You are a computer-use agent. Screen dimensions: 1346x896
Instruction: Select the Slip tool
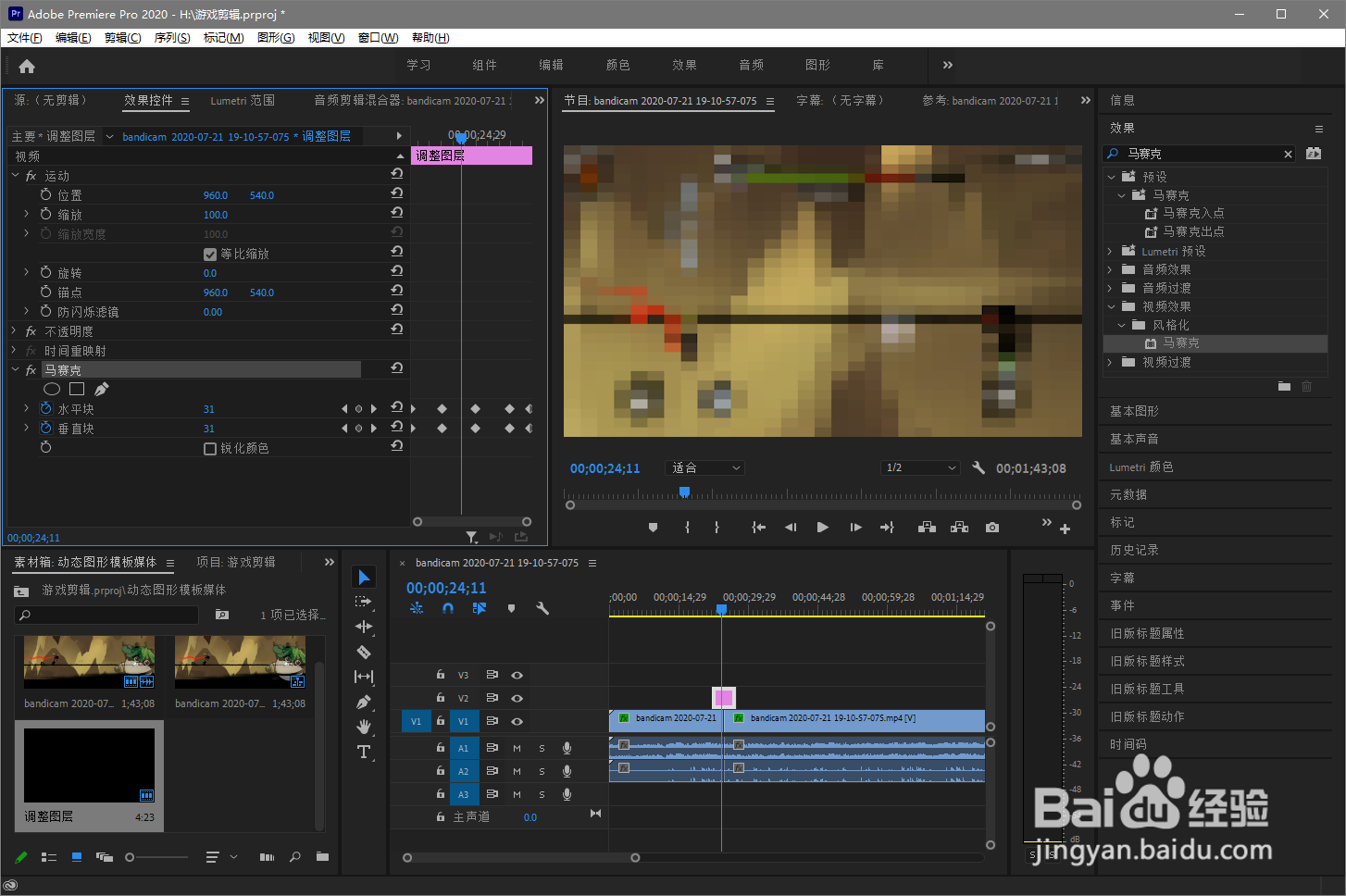tap(364, 677)
